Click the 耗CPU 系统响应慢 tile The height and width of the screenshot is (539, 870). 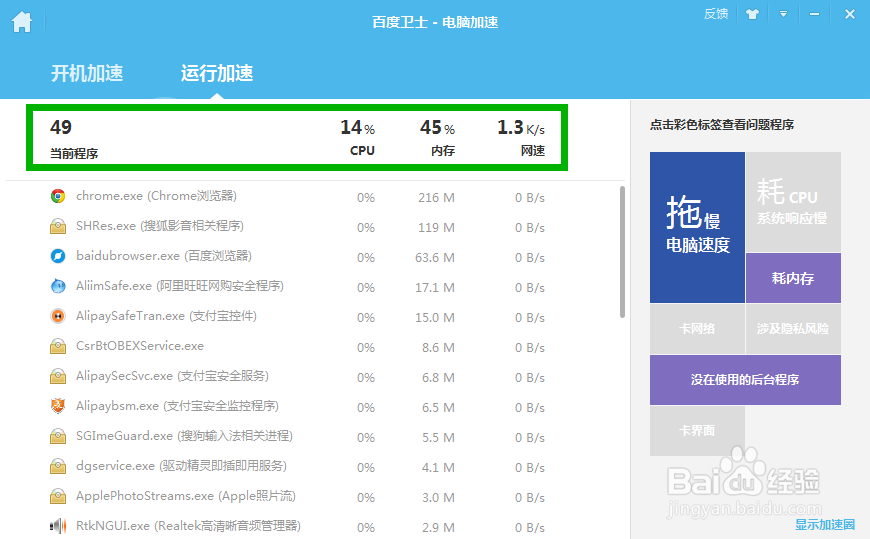coord(793,202)
